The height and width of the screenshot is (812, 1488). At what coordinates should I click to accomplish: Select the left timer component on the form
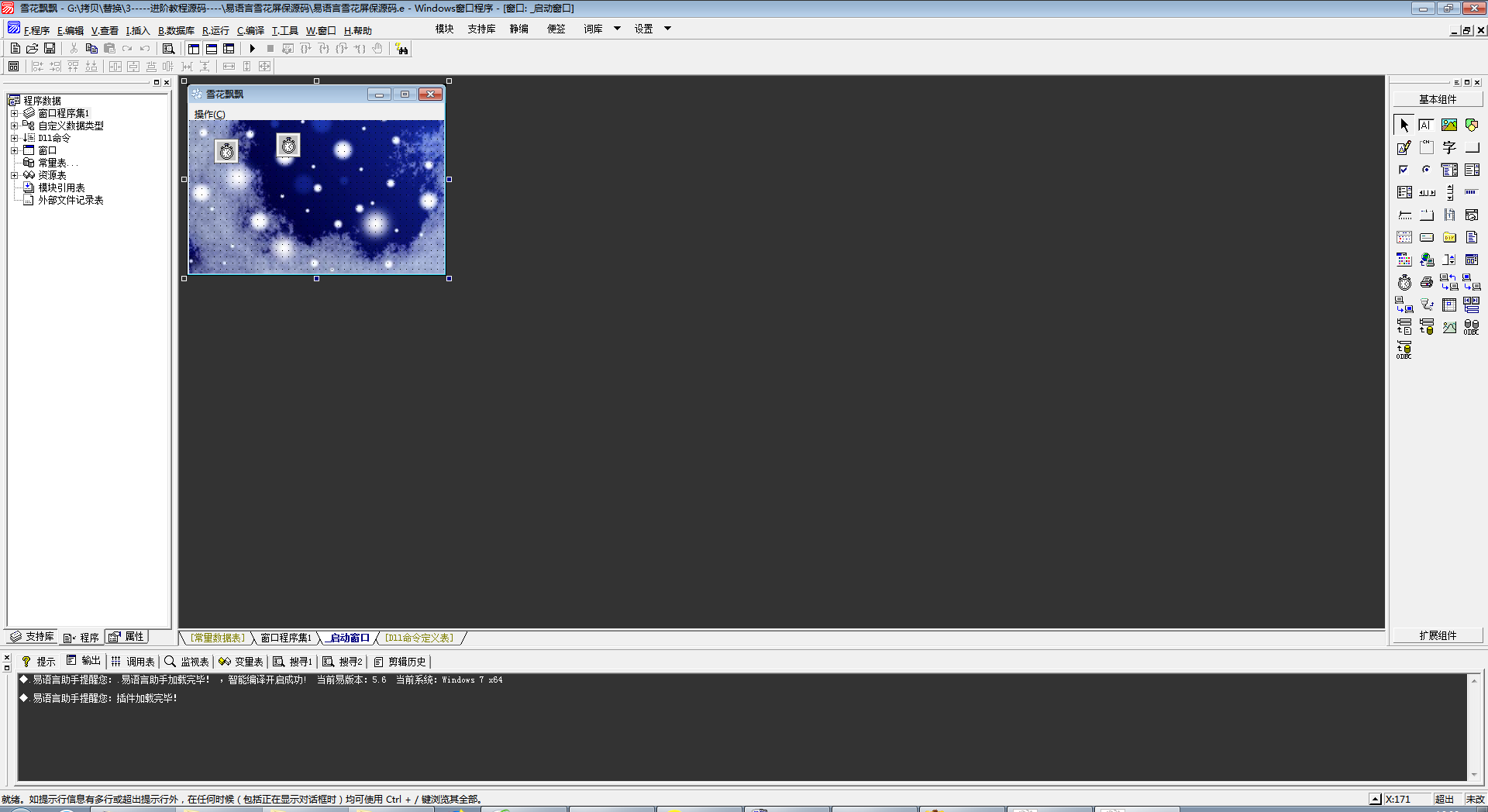[226, 151]
